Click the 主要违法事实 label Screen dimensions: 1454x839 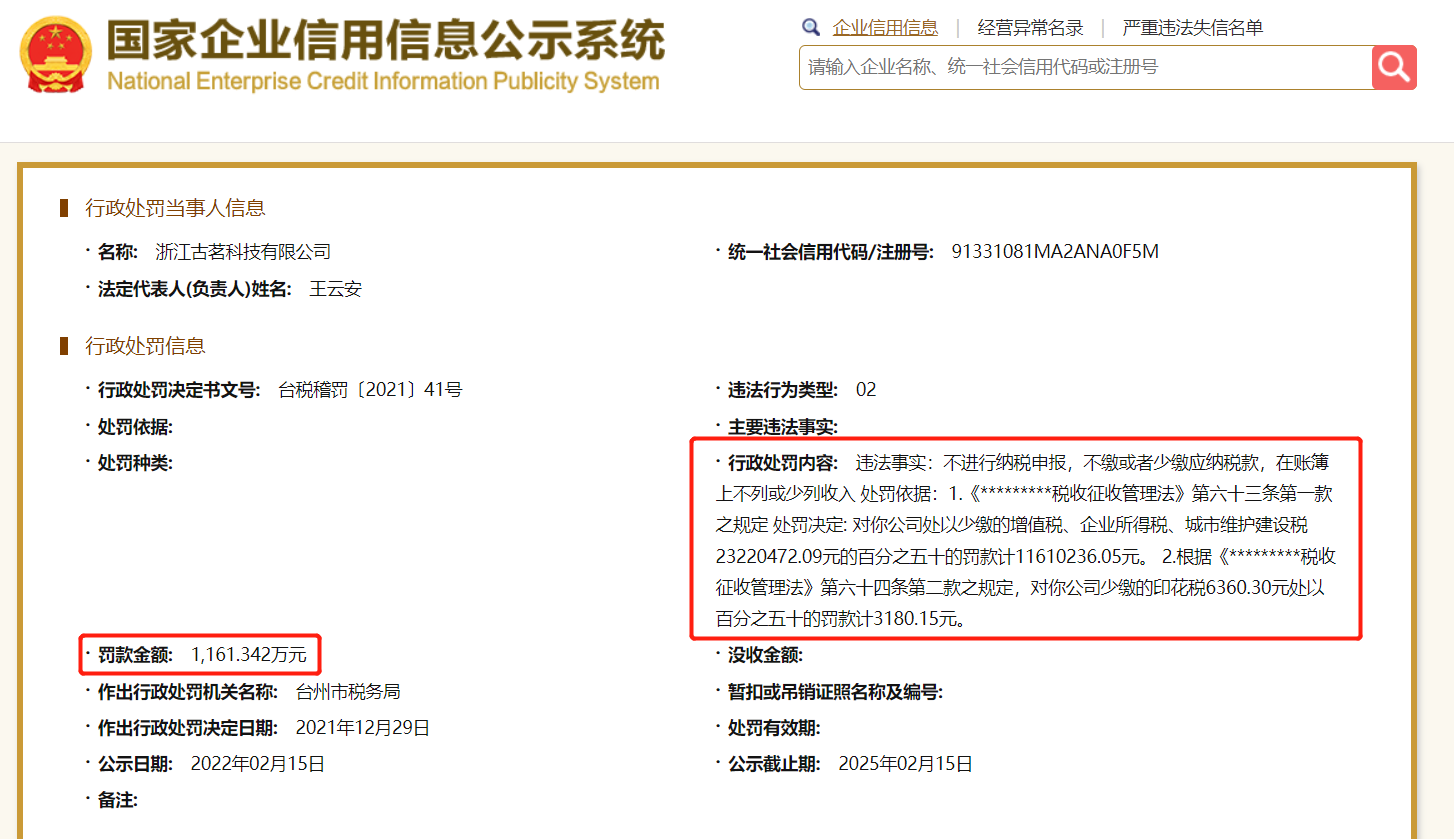[x=783, y=428]
